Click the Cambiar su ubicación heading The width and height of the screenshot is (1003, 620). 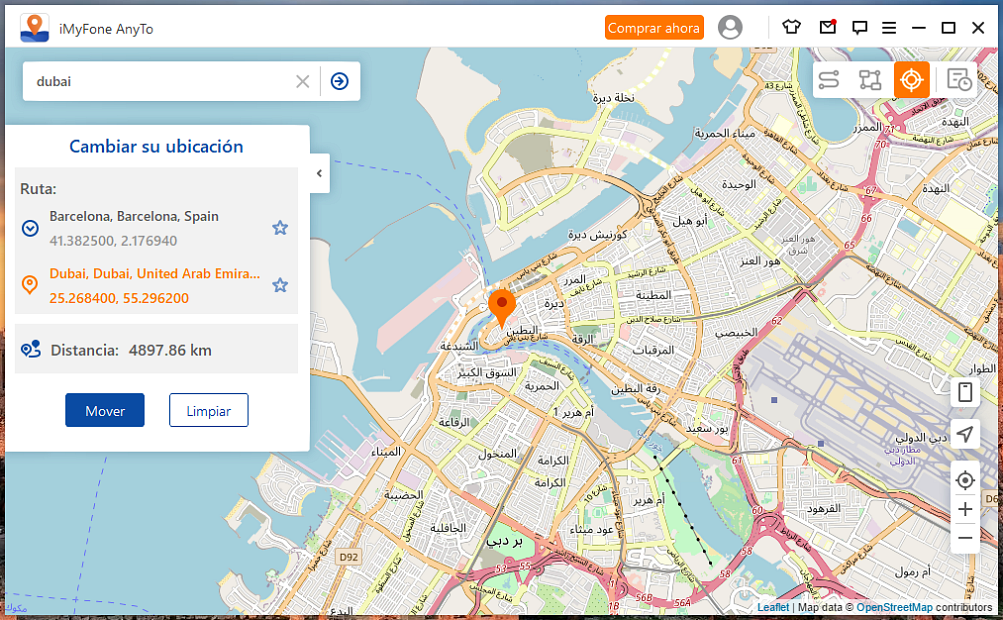point(156,147)
